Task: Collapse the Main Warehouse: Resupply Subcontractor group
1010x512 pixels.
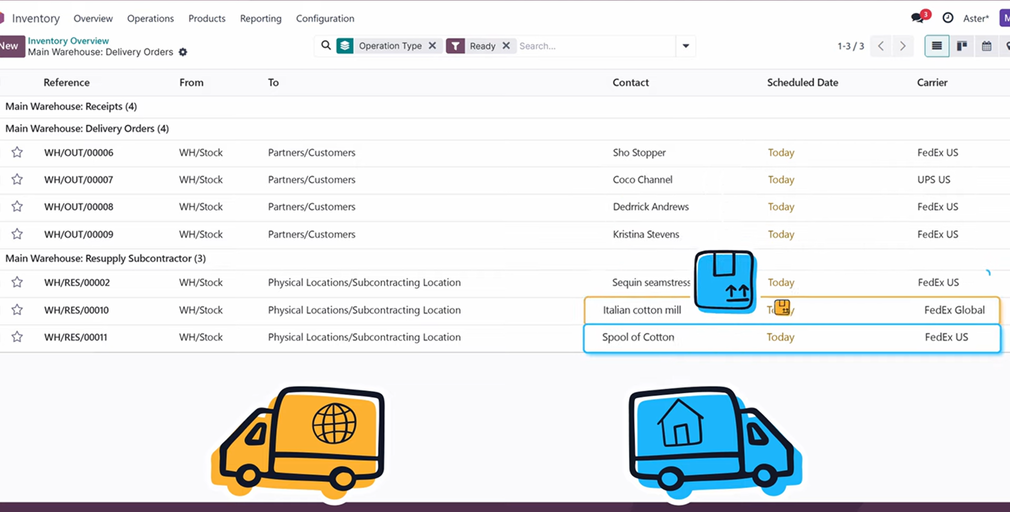Action: [x=106, y=258]
